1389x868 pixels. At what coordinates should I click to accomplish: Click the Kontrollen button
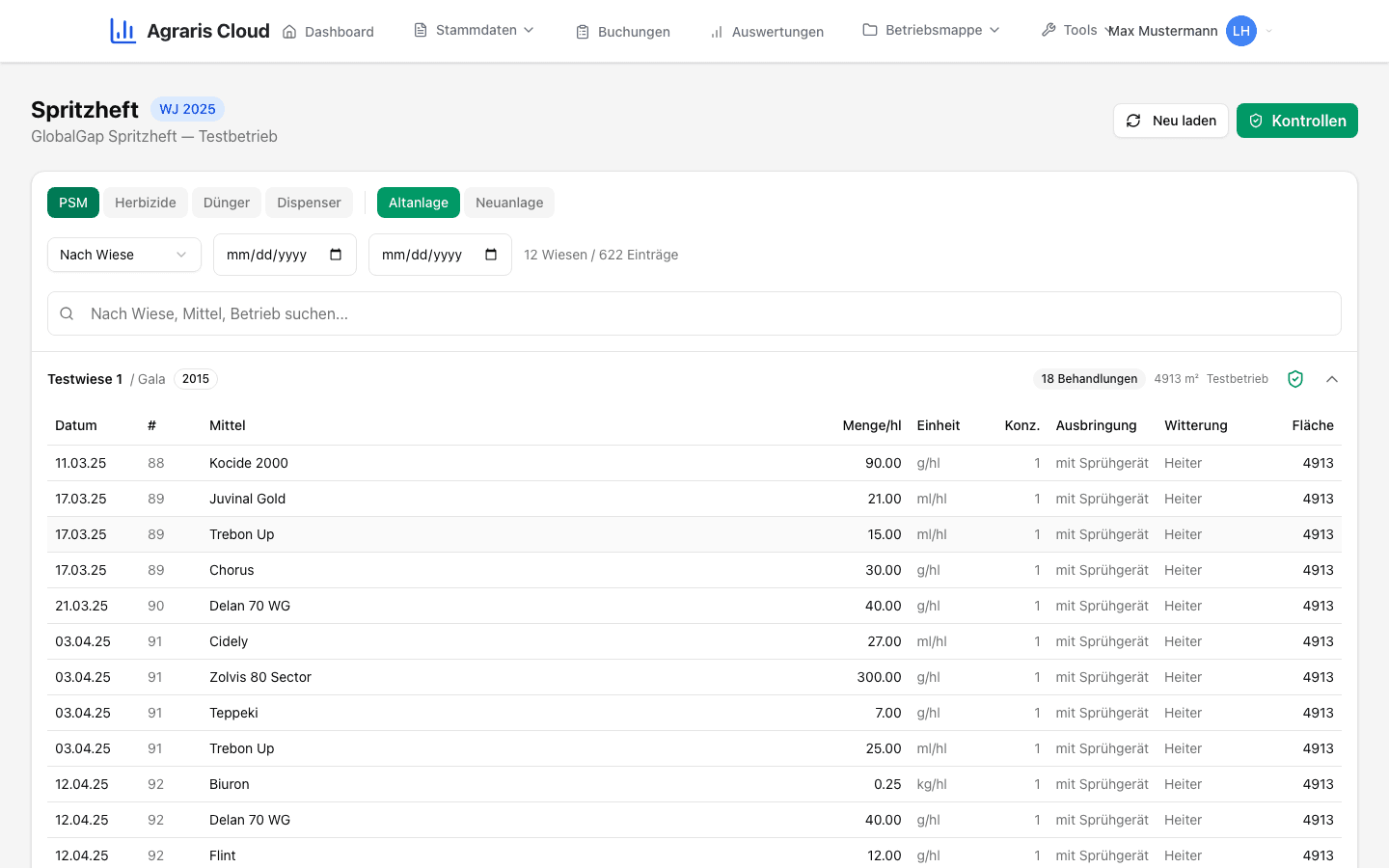click(1297, 121)
